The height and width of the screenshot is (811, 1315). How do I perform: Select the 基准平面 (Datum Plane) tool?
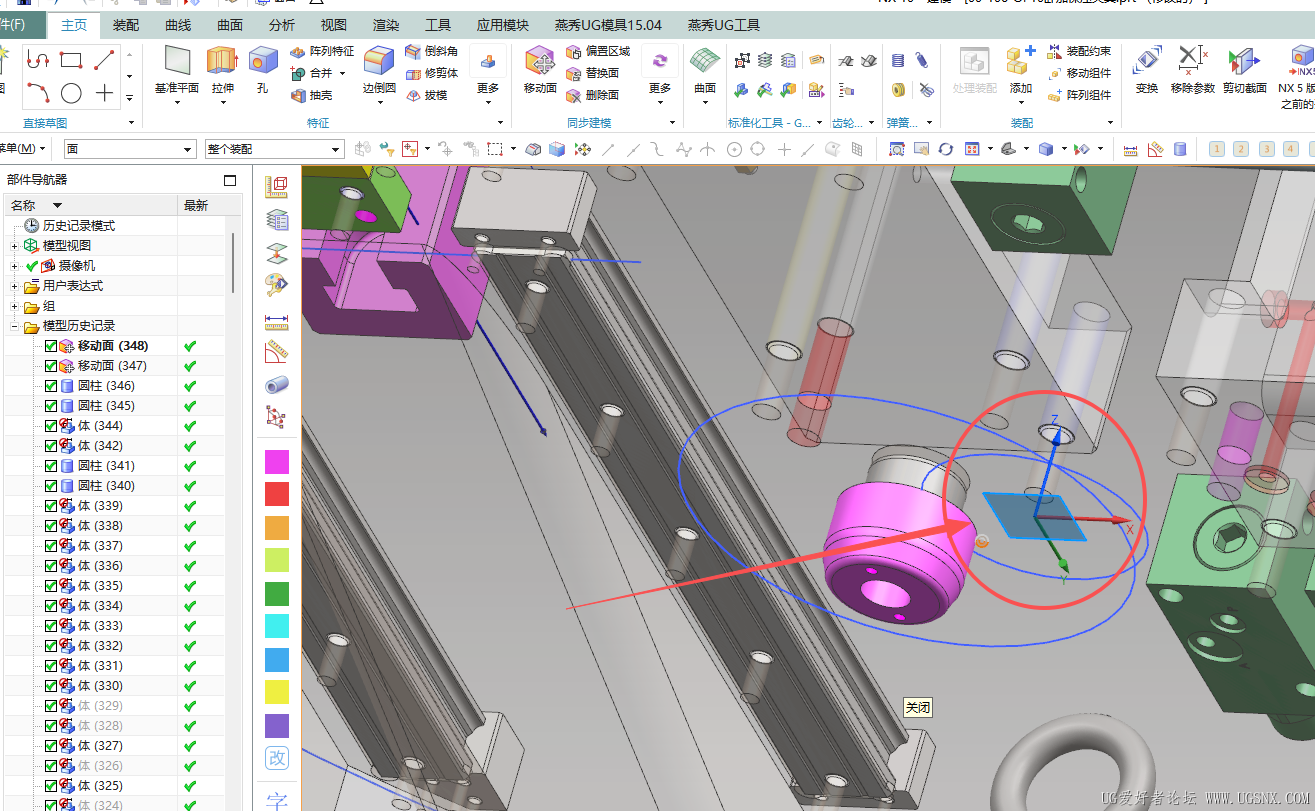(x=177, y=63)
